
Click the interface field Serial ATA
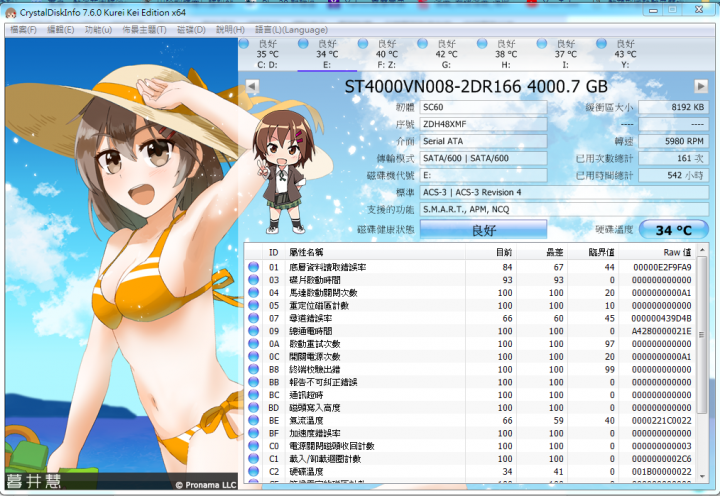483,141
